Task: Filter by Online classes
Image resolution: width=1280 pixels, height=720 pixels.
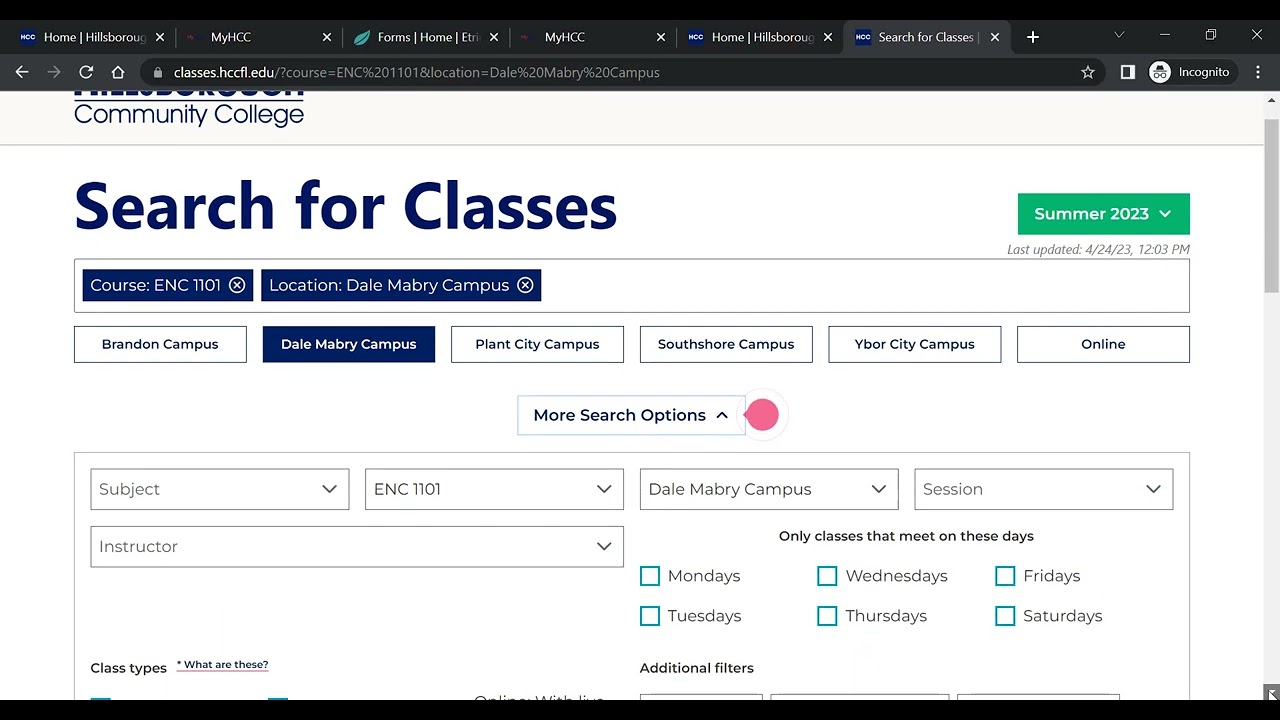Action: pyautogui.click(x=1103, y=344)
